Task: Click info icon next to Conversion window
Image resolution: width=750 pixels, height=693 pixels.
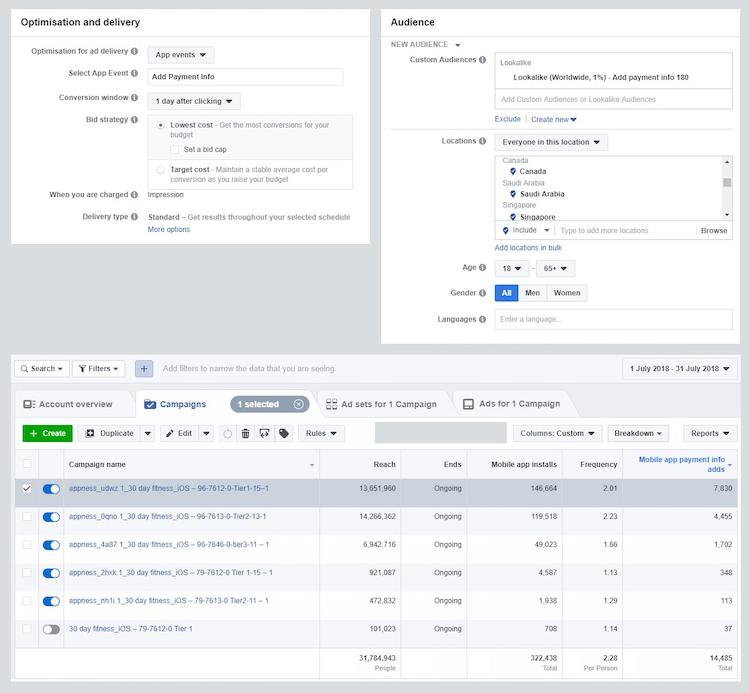Action: pyautogui.click(x=134, y=98)
